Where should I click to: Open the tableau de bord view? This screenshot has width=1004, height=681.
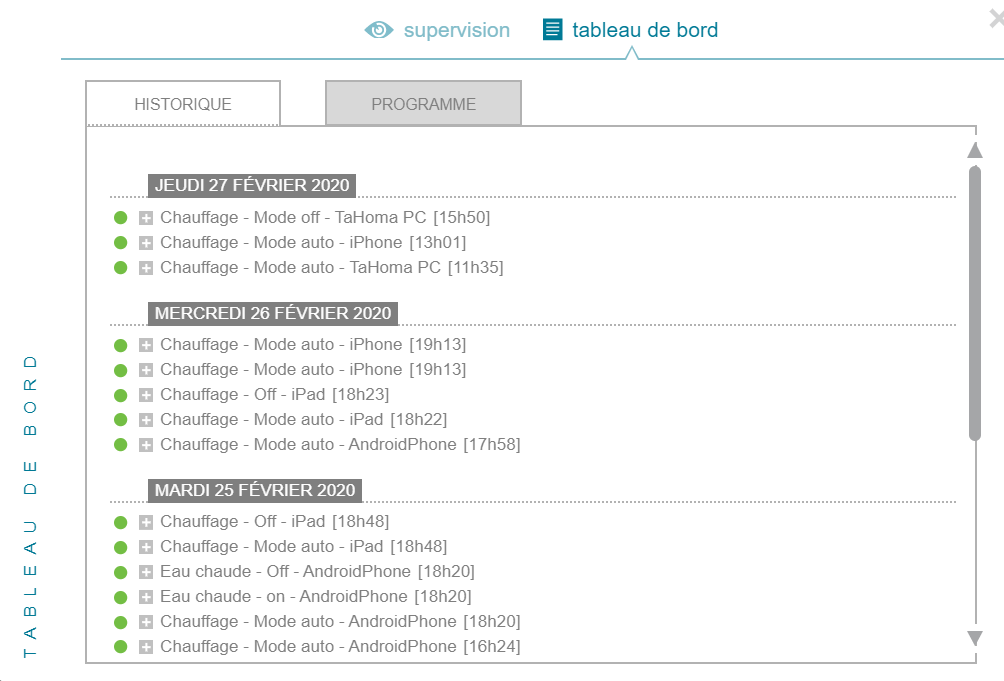tap(645, 30)
